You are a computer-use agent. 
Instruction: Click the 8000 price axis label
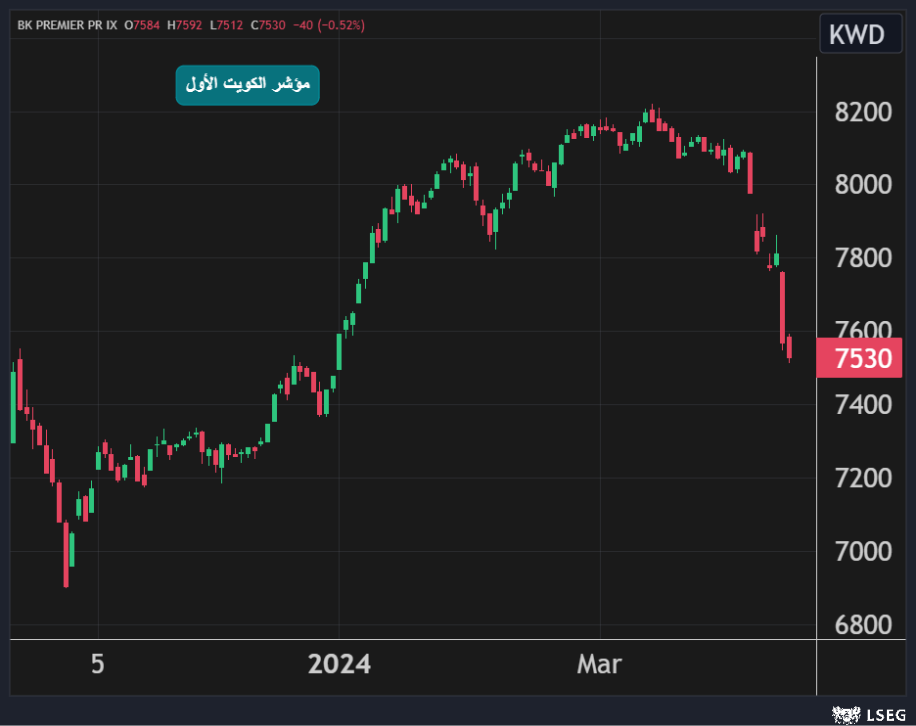click(862, 185)
